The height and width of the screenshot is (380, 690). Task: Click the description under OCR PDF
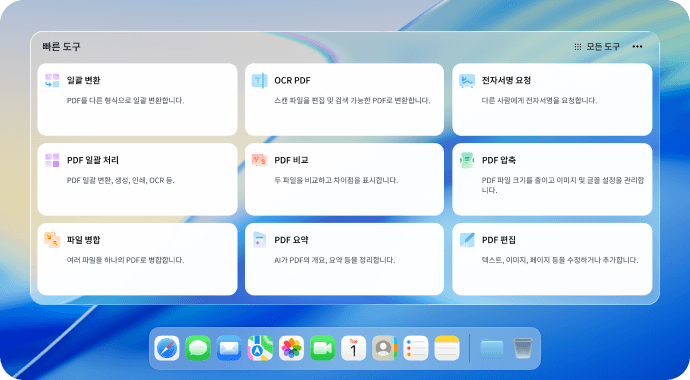(352, 101)
